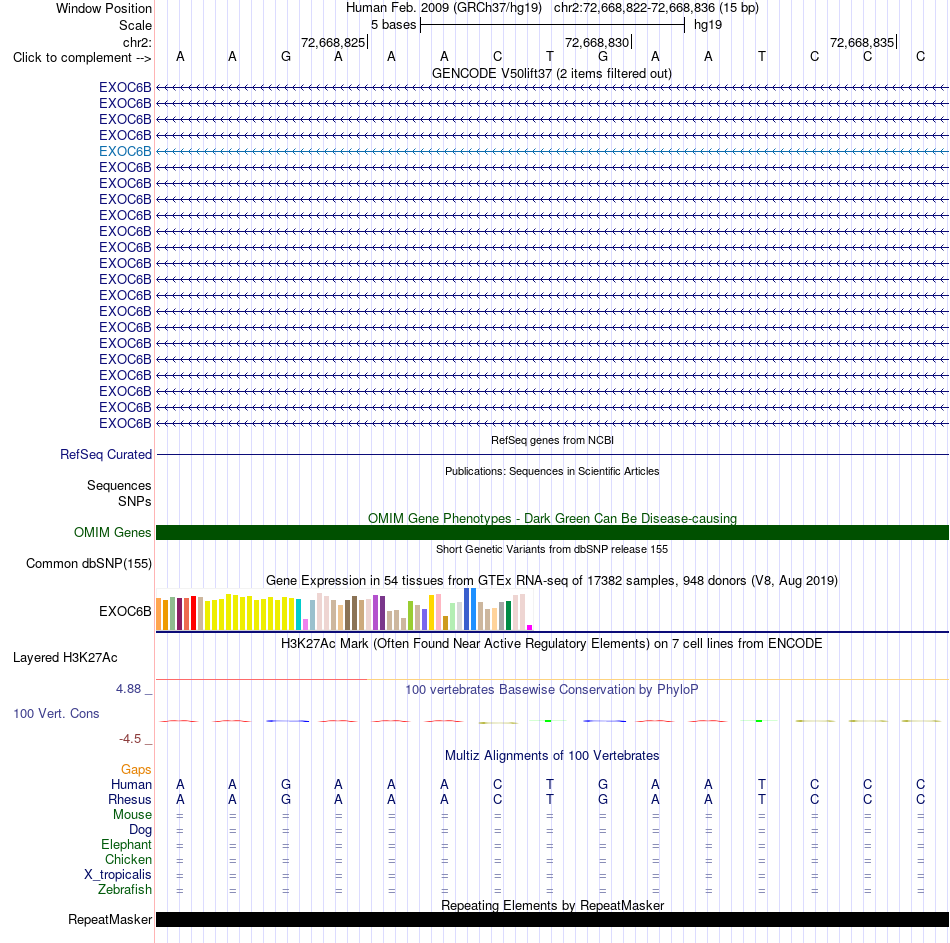Open OMIM Gene Phenotypes track title
This screenshot has width=950, height=943.
(552, 519)
